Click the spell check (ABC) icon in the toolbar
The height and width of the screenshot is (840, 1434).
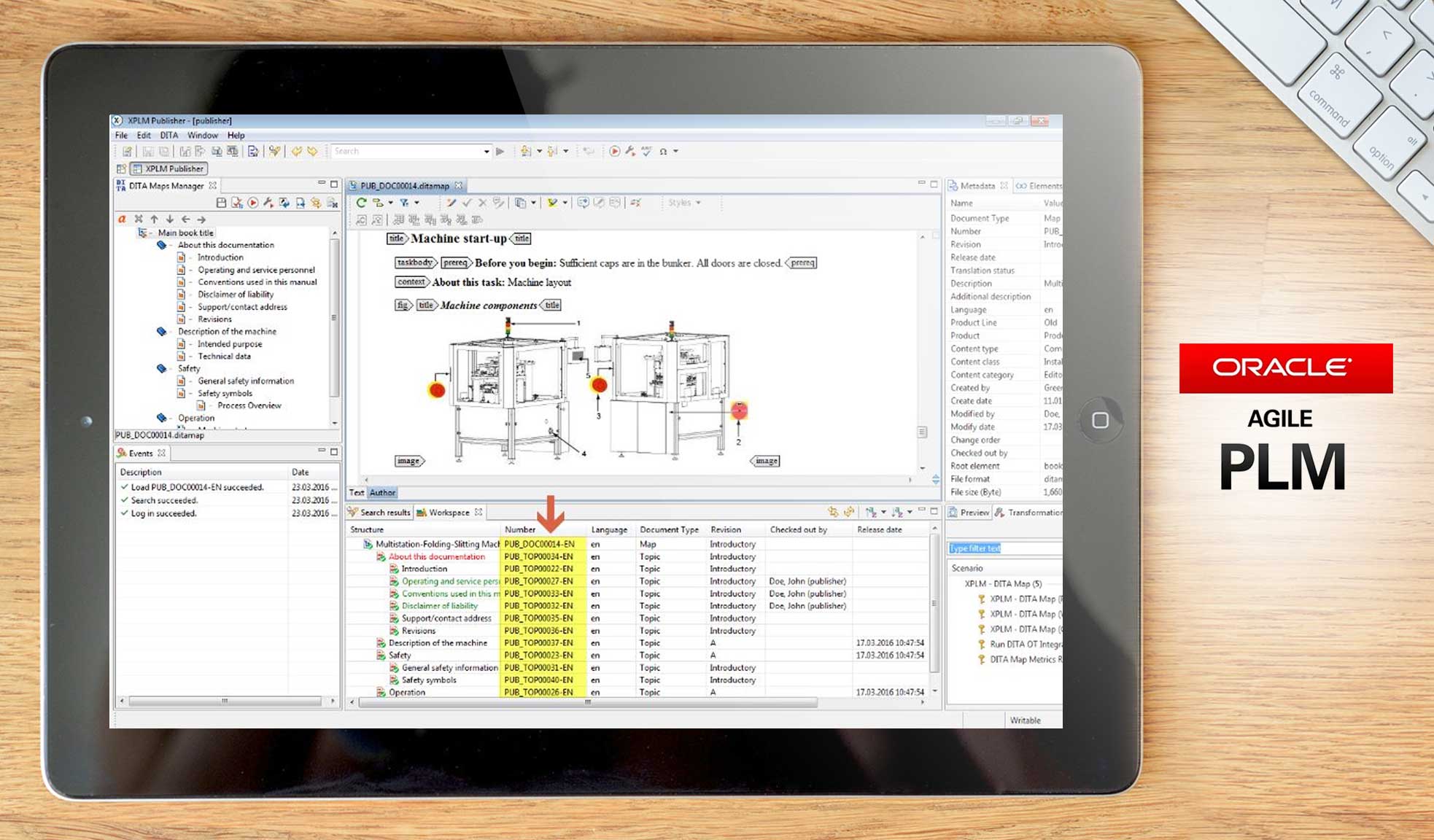tap(646, 151)
